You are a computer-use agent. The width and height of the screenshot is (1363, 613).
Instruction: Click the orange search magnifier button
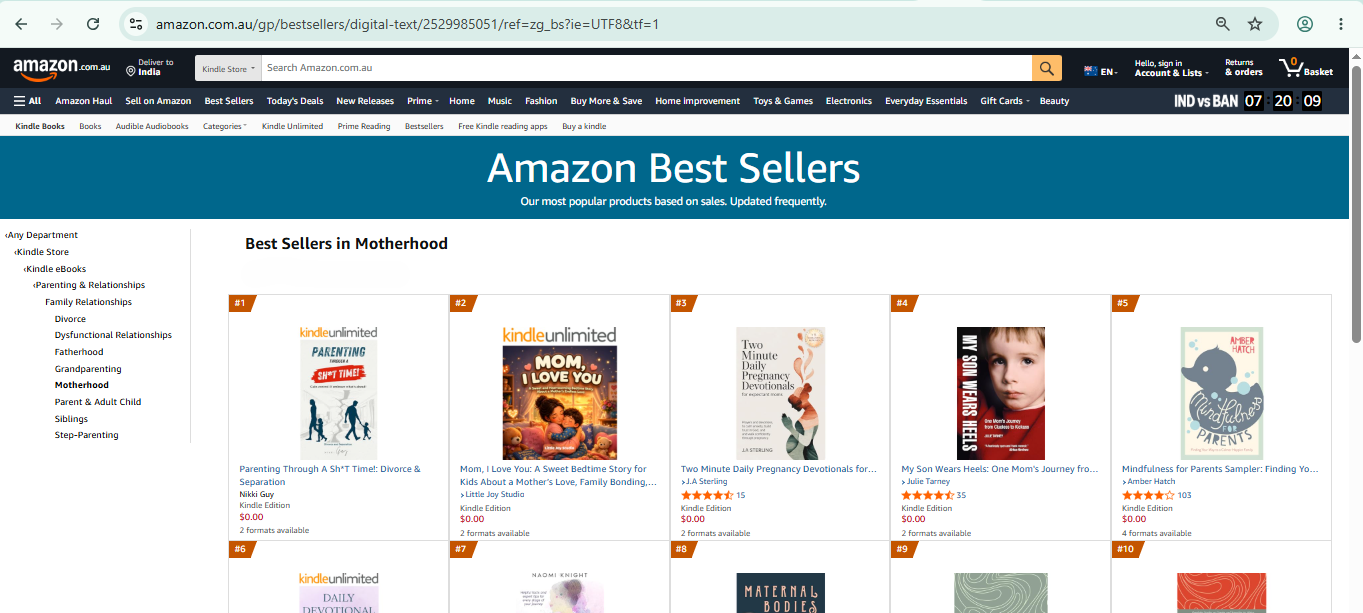point(1046,68)
